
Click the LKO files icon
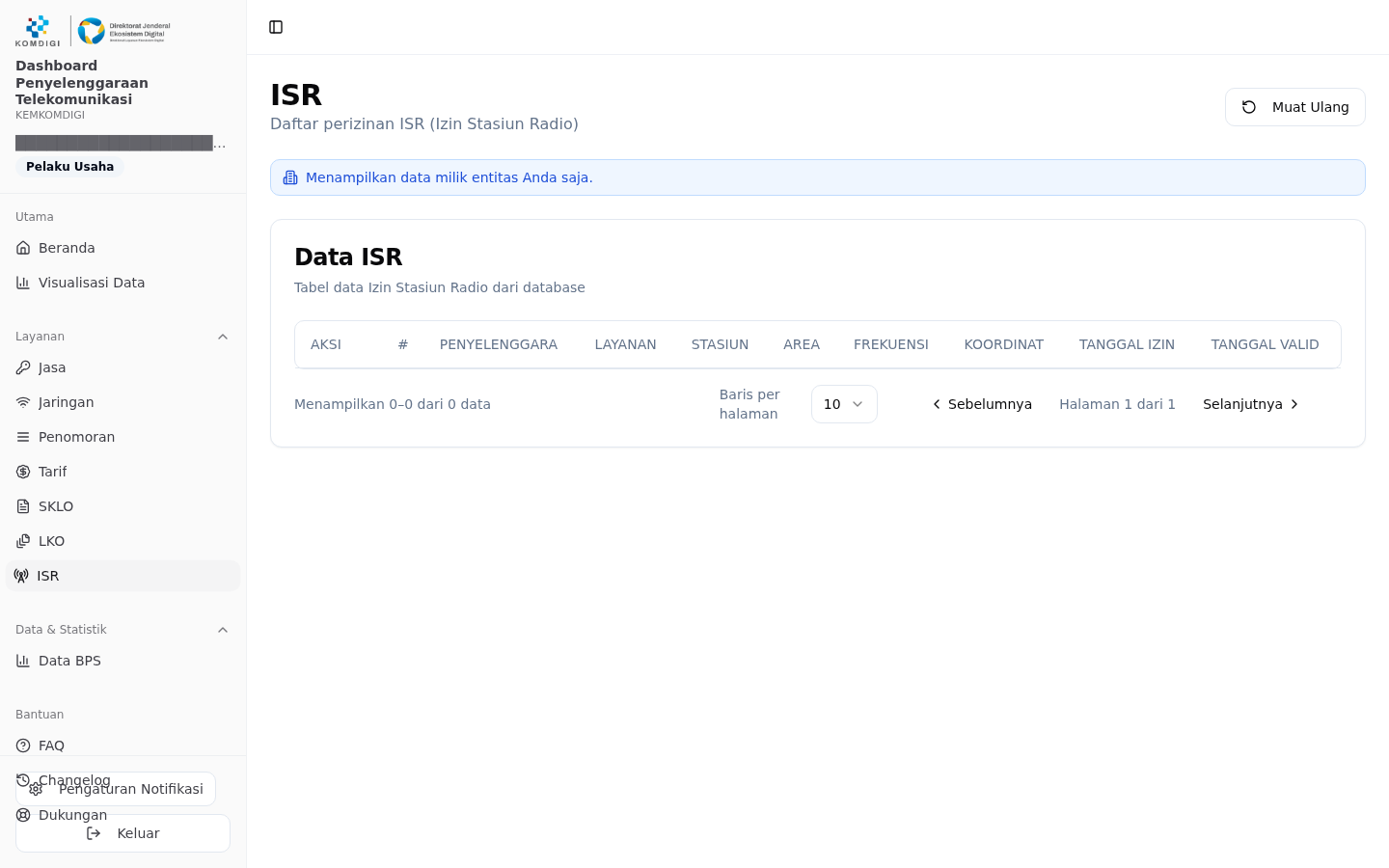(x=23, y=541)
